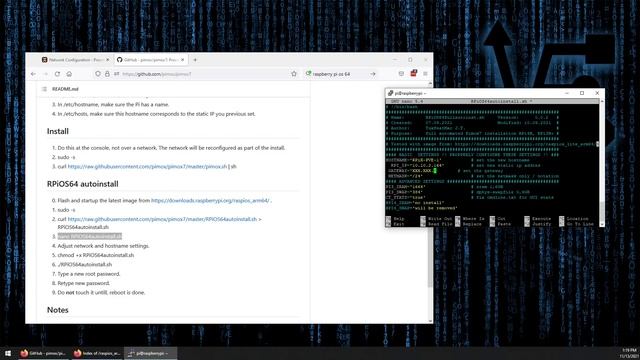
Task: Open the red extension icon in toolbar
Action: pyautogui.click(x=413, y=73)
